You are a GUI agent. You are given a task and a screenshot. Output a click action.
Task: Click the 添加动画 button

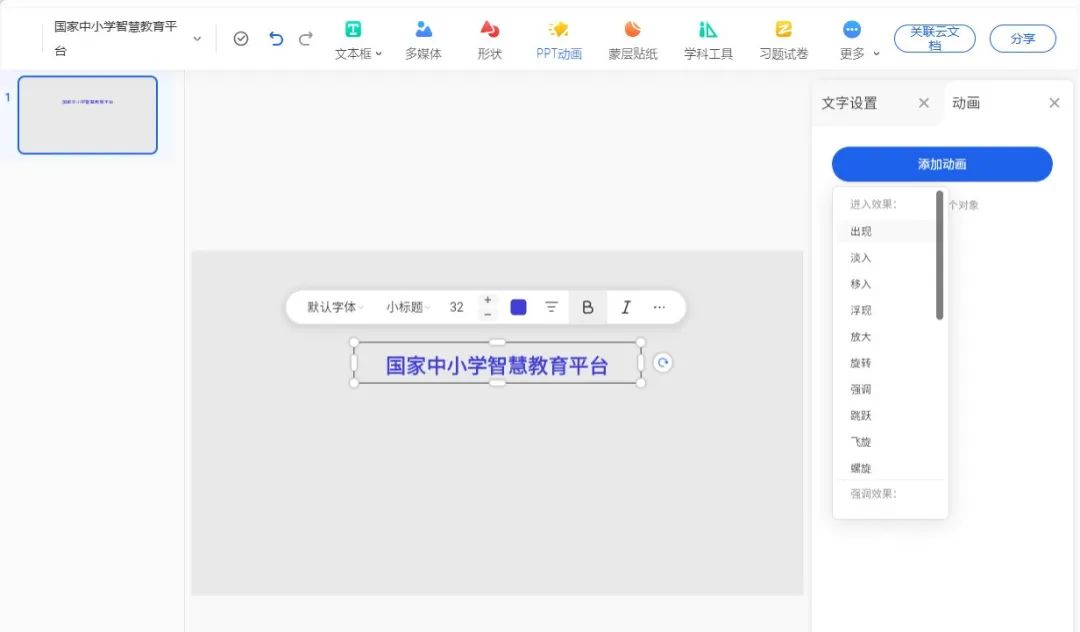[x=941, y=164]
